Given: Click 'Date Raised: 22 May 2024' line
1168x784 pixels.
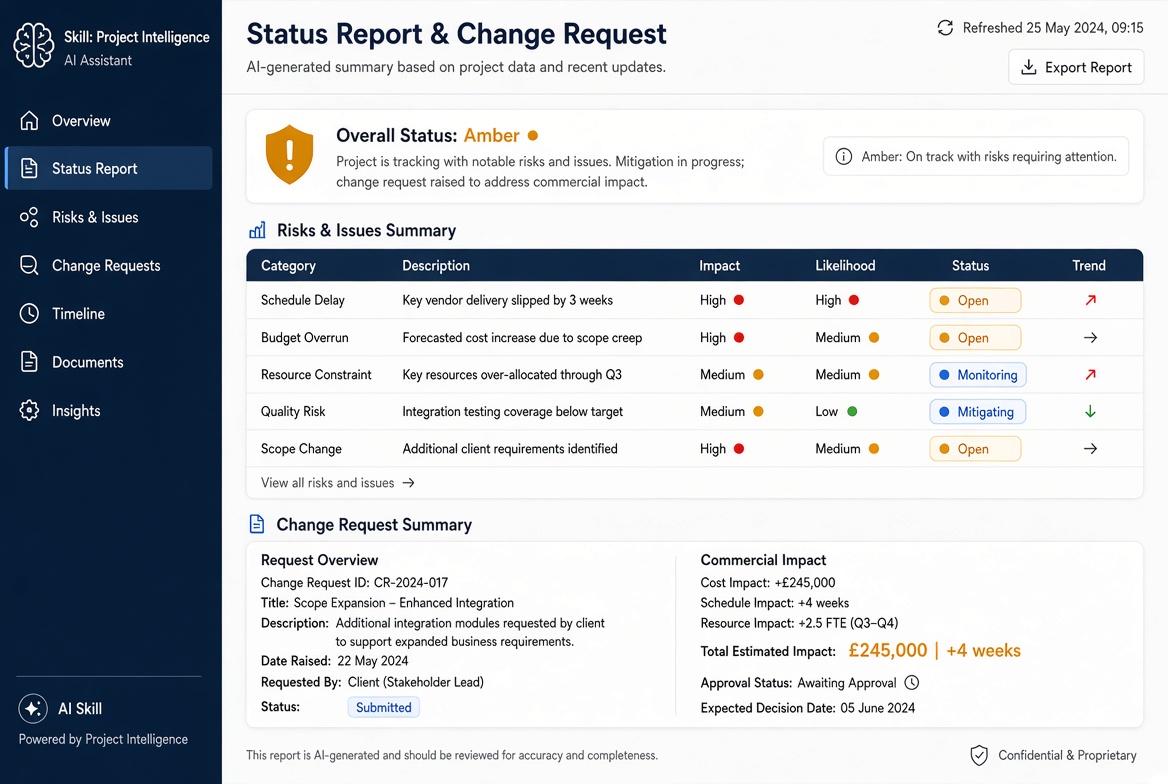Looking at the screenshot, I should point(334,661).
